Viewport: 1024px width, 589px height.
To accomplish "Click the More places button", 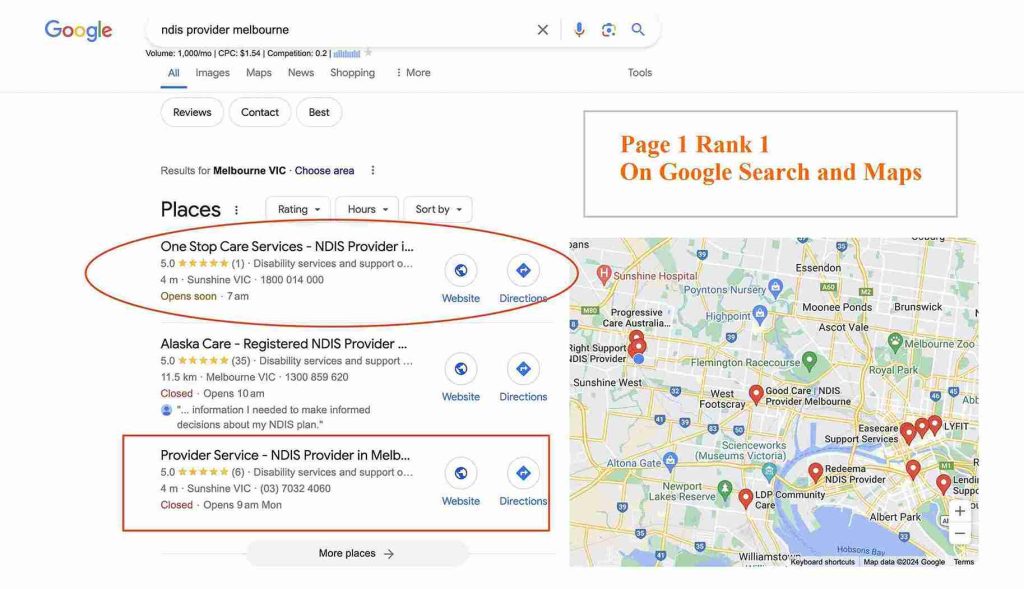I will pyautogui.click(x=357, y=554).
